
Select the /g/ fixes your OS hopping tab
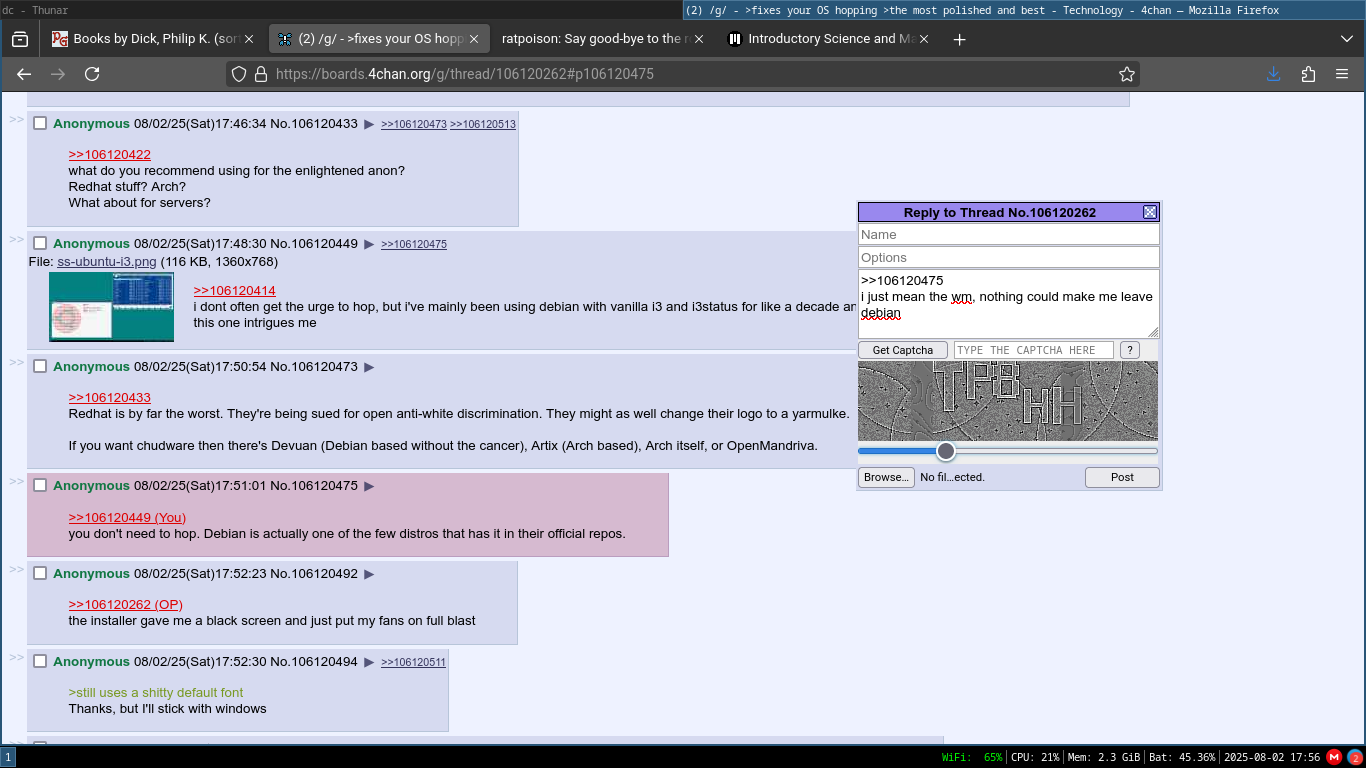point(379,39)
